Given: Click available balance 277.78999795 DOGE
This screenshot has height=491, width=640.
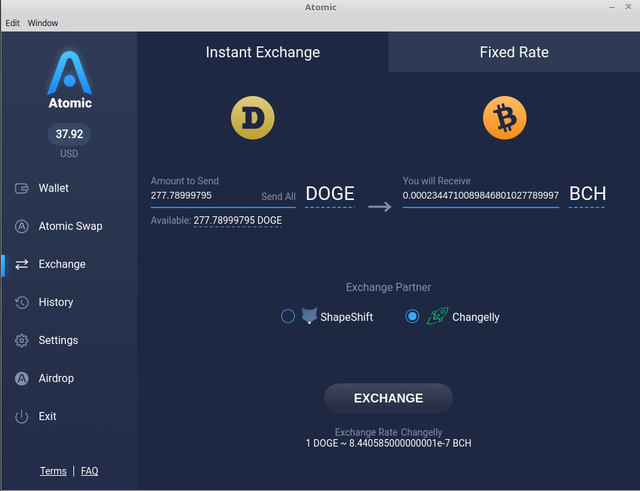Looking at the screenshot, I should tap(238, 220).
